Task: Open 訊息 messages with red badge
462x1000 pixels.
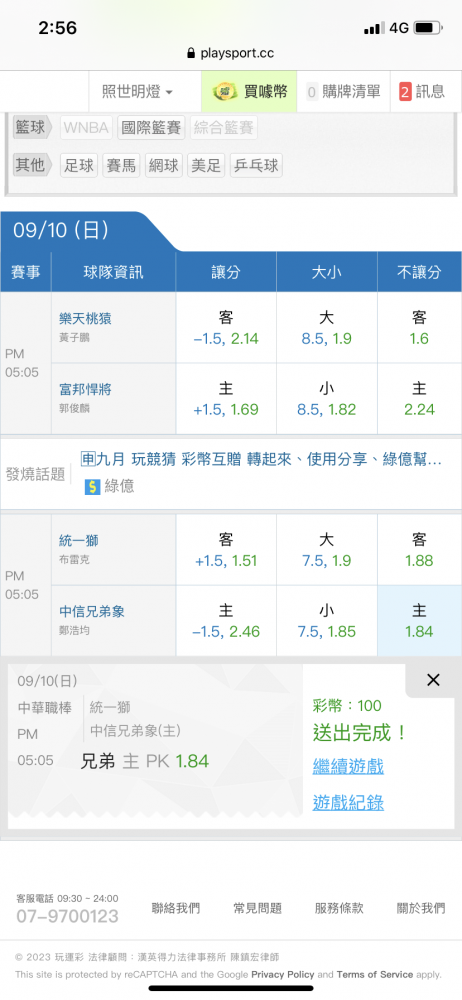Action: [x=422, y=92]
